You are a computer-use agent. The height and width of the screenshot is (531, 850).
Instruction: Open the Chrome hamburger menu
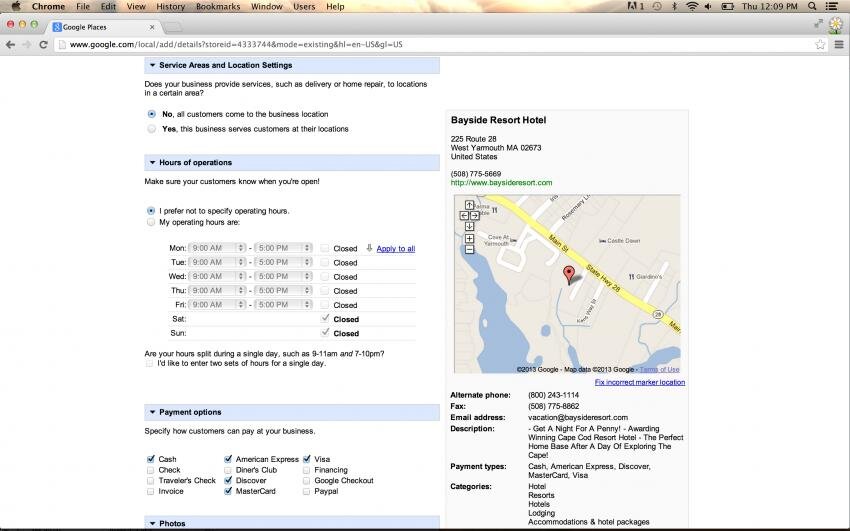(x=839, y=44)
